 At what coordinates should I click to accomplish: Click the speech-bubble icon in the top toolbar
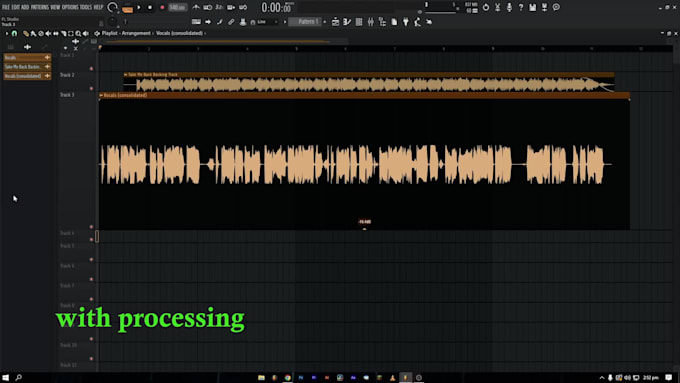pos(556,7)
